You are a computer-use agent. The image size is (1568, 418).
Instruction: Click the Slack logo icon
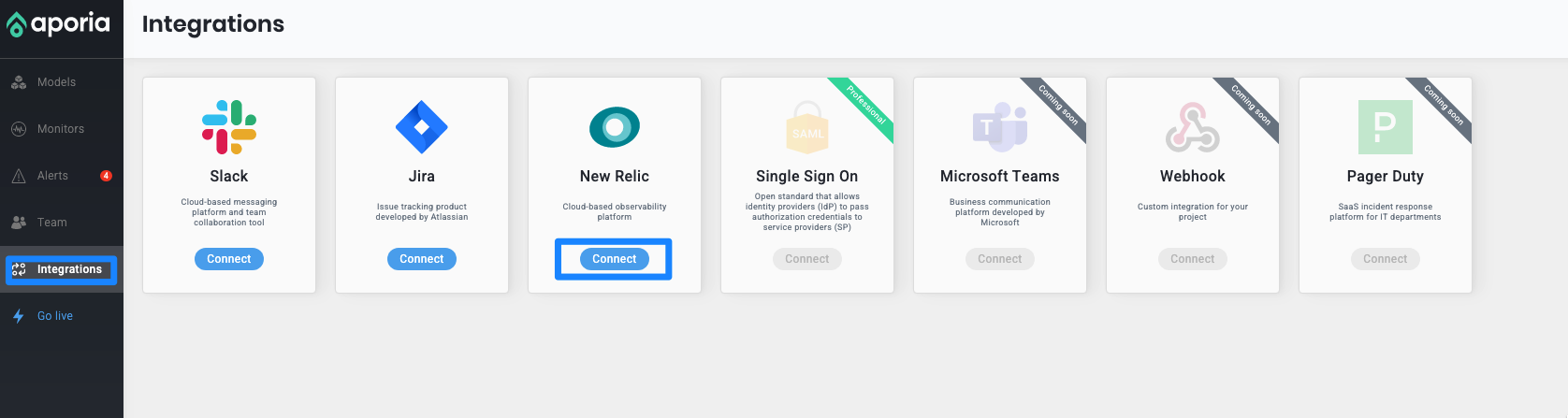coord(229,127)
